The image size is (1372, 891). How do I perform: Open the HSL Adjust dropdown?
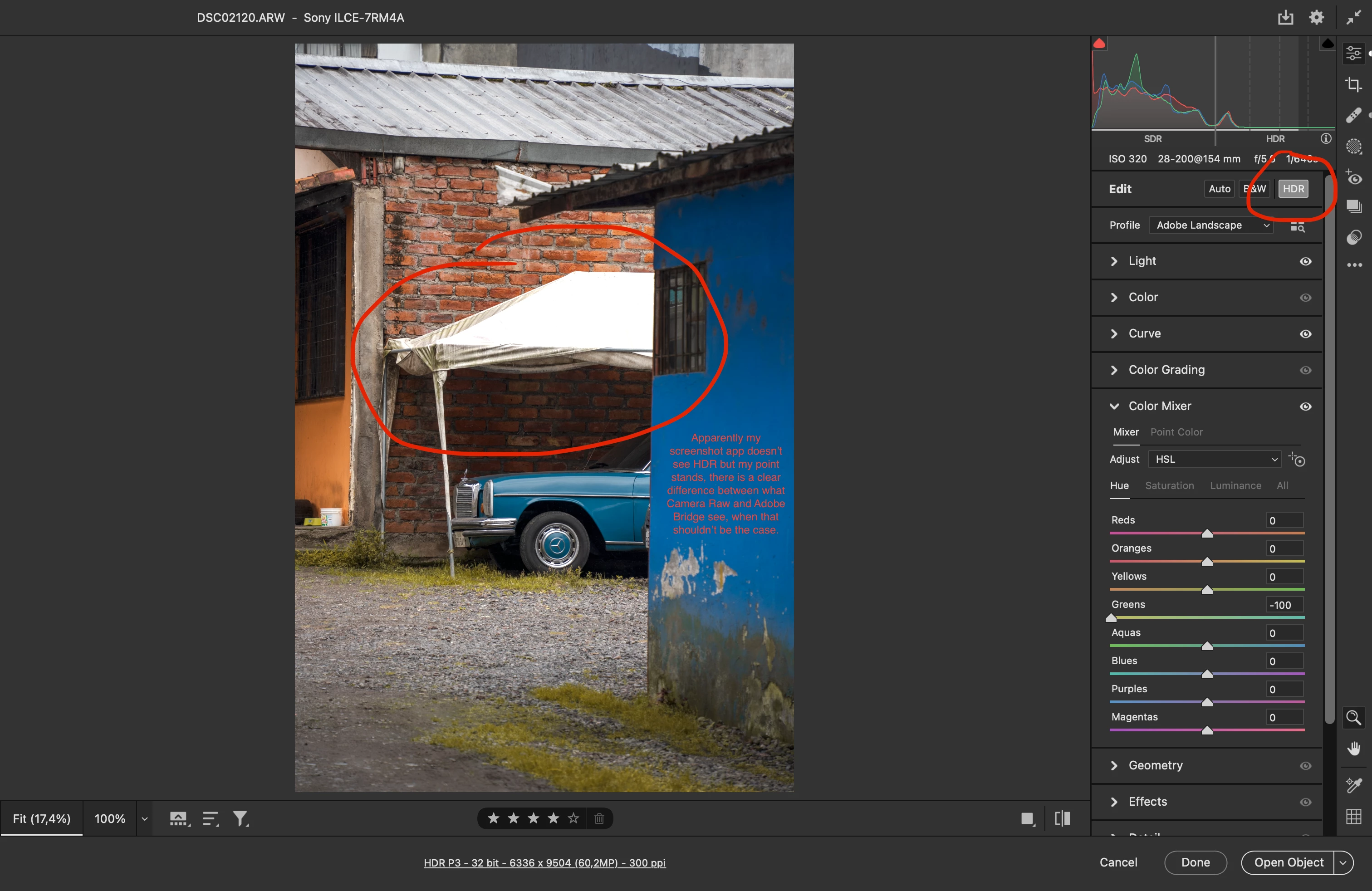point(1215,459)
